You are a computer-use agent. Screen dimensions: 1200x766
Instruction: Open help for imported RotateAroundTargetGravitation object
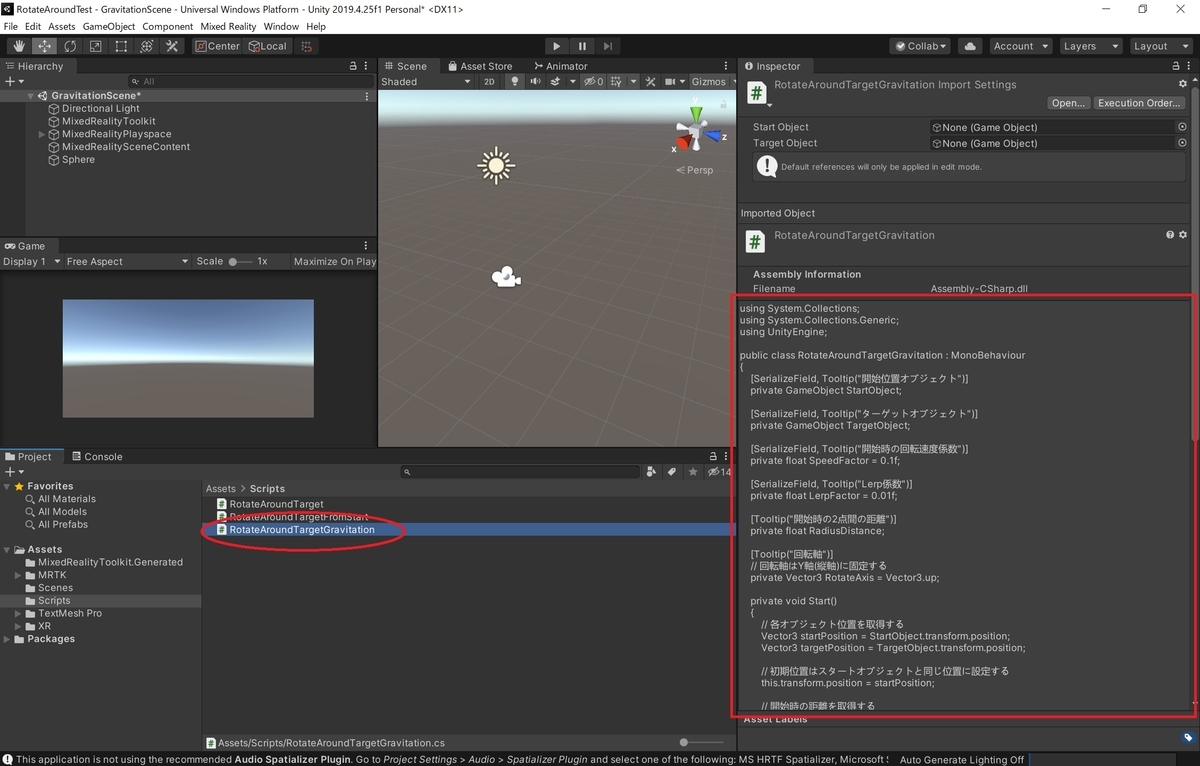pos(1170,235)
